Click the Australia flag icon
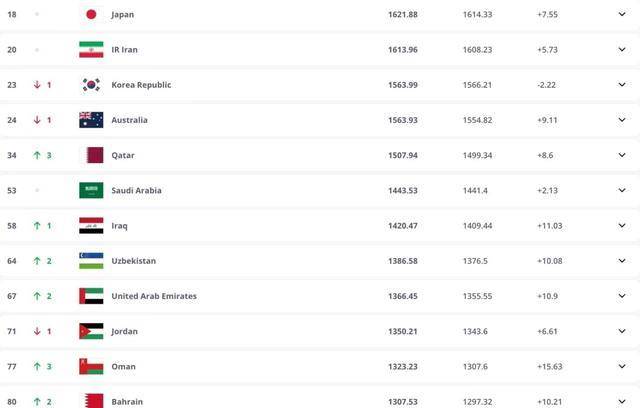 point(91,120)
